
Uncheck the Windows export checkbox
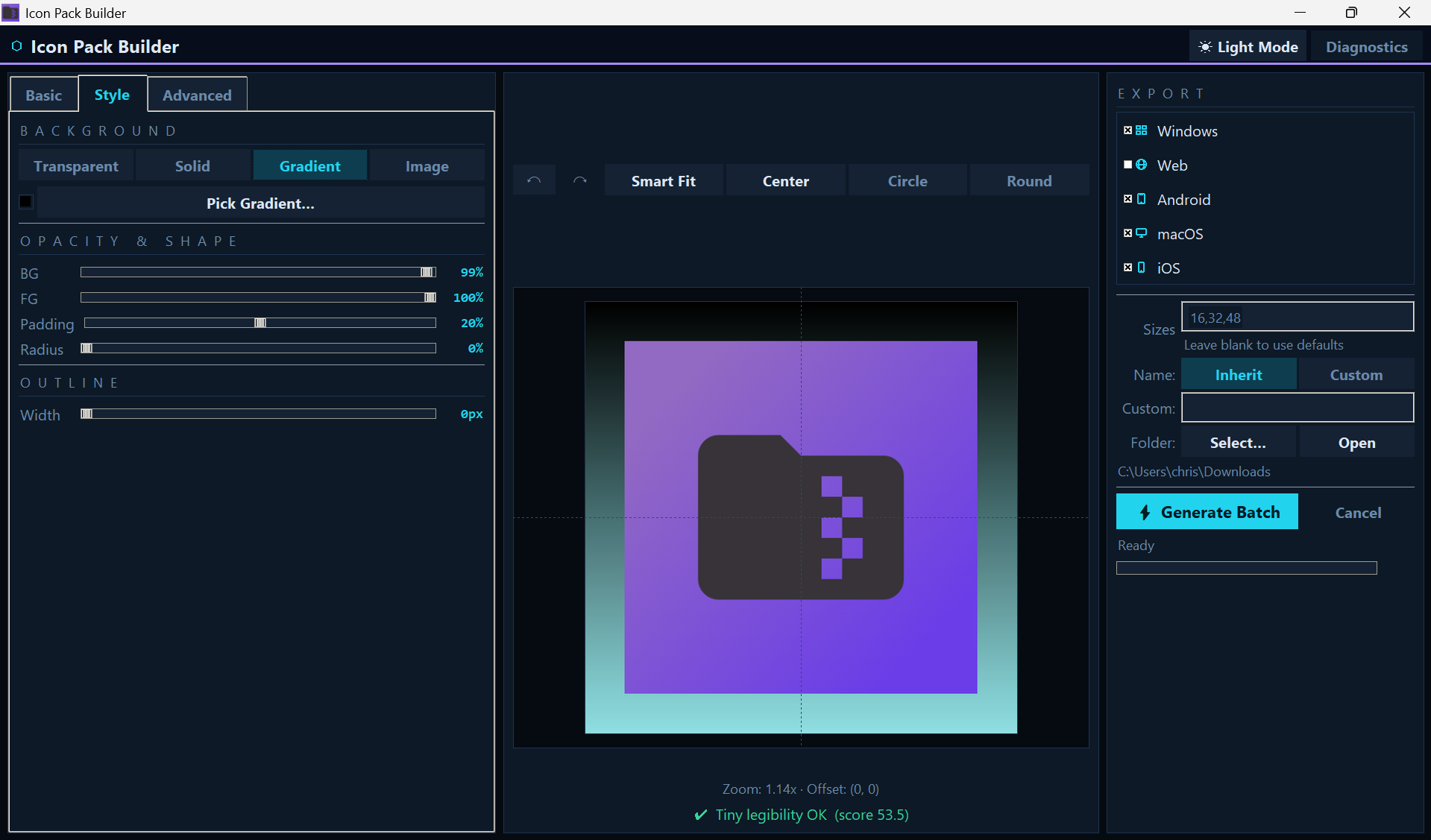pyautogui.click(x=1127, y=130)
